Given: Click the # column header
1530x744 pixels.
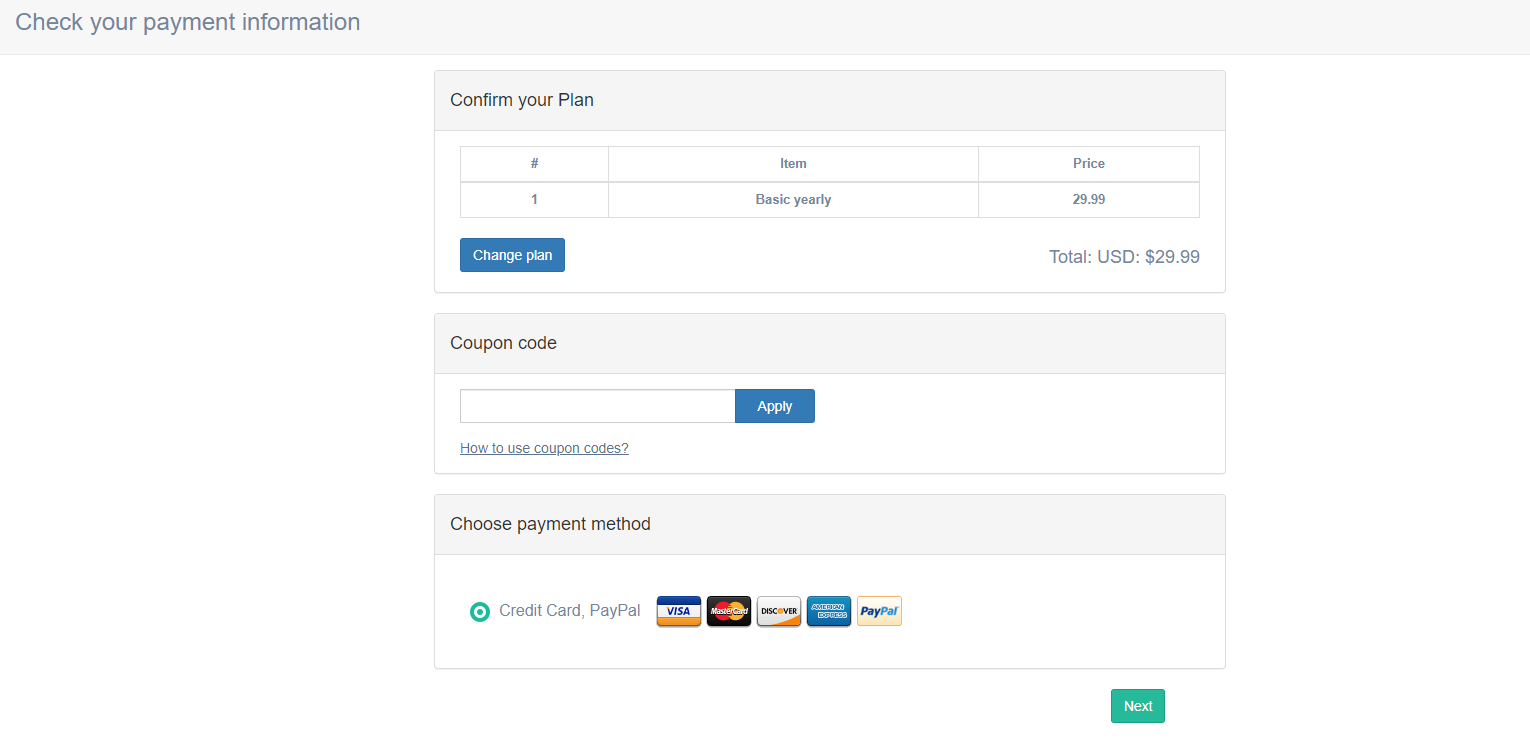Looking at the screenshot, I should [534, 163].
